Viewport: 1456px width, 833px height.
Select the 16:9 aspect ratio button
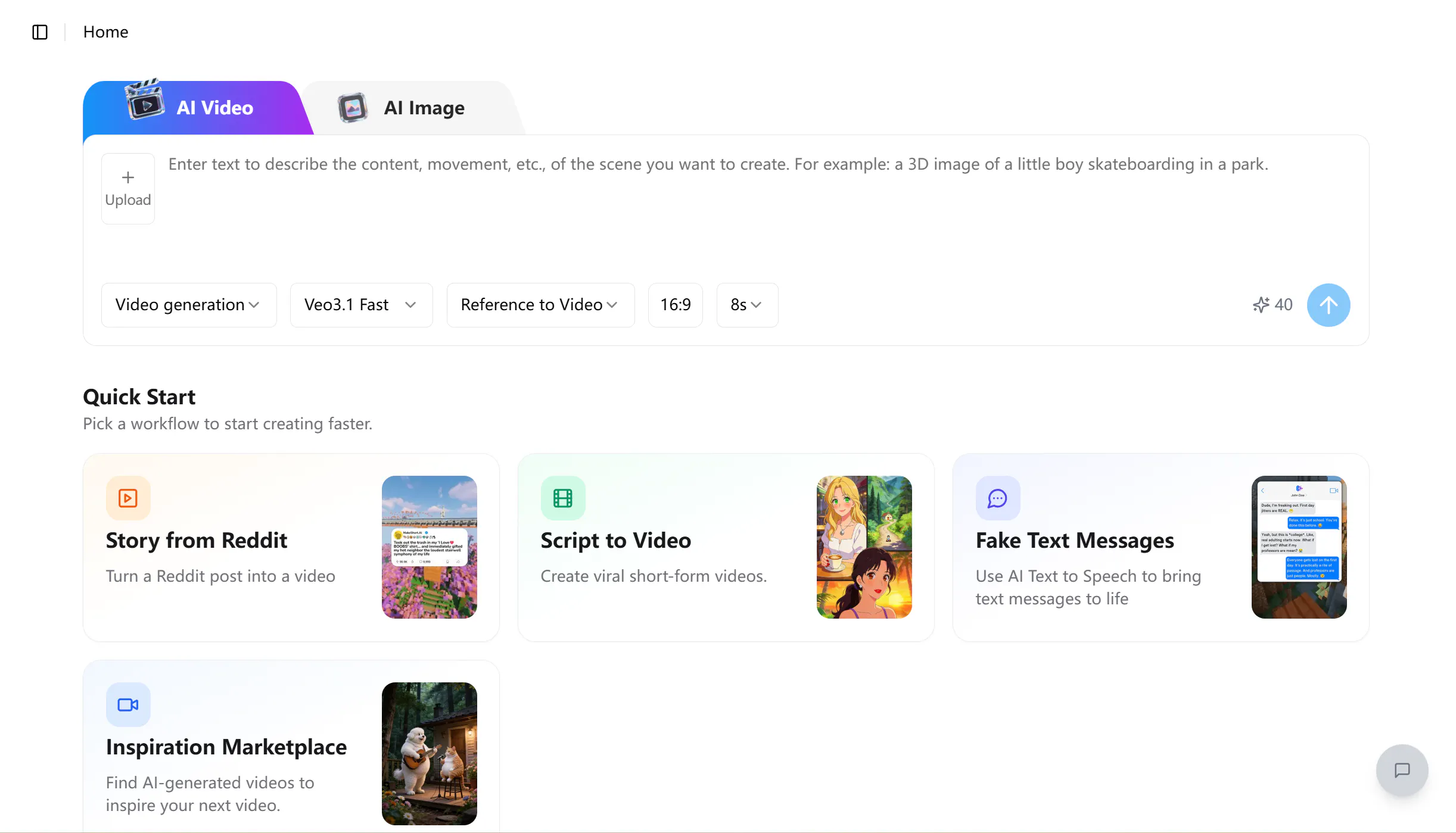pos(675,305)
